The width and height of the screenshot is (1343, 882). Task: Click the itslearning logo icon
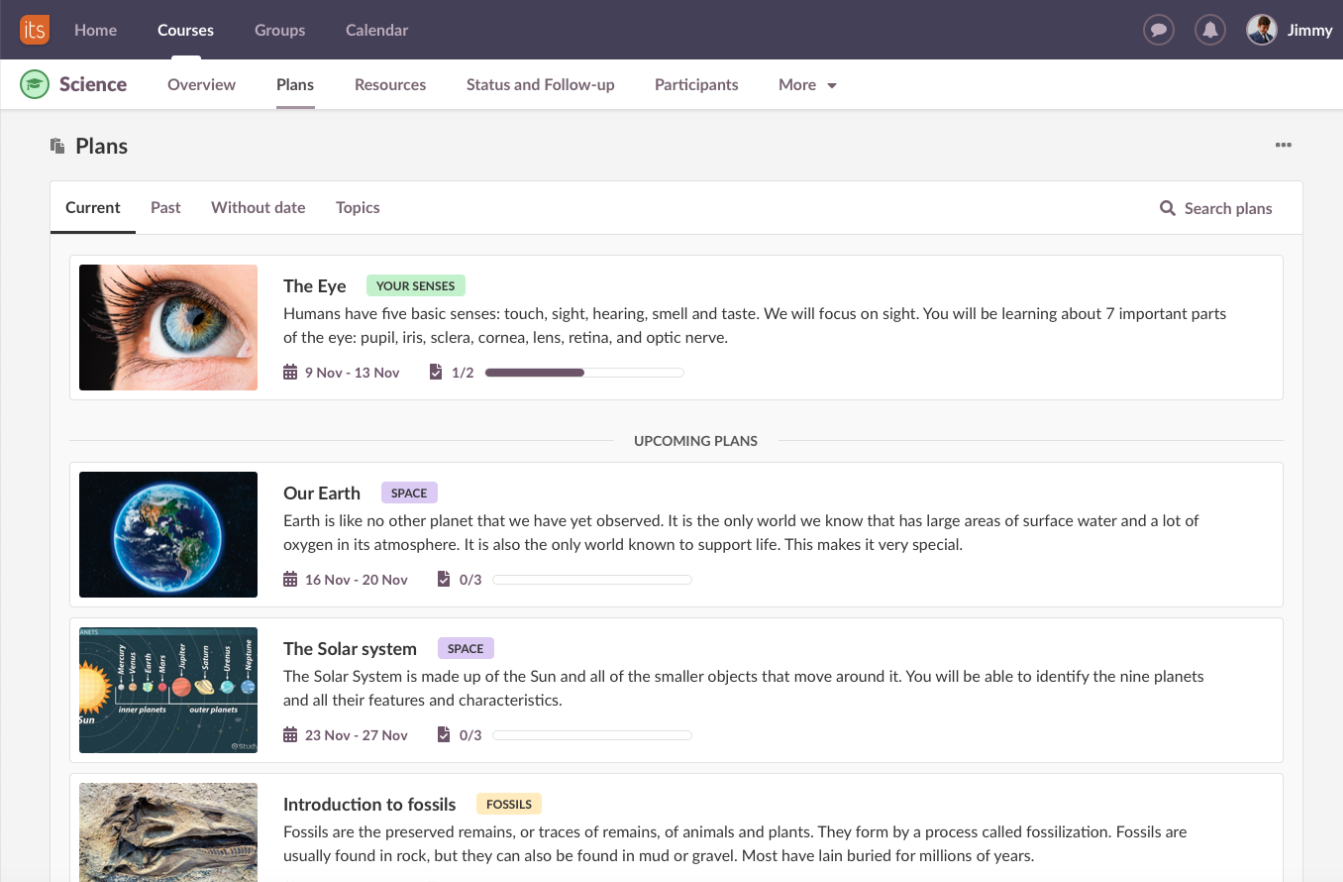(34, 30)
